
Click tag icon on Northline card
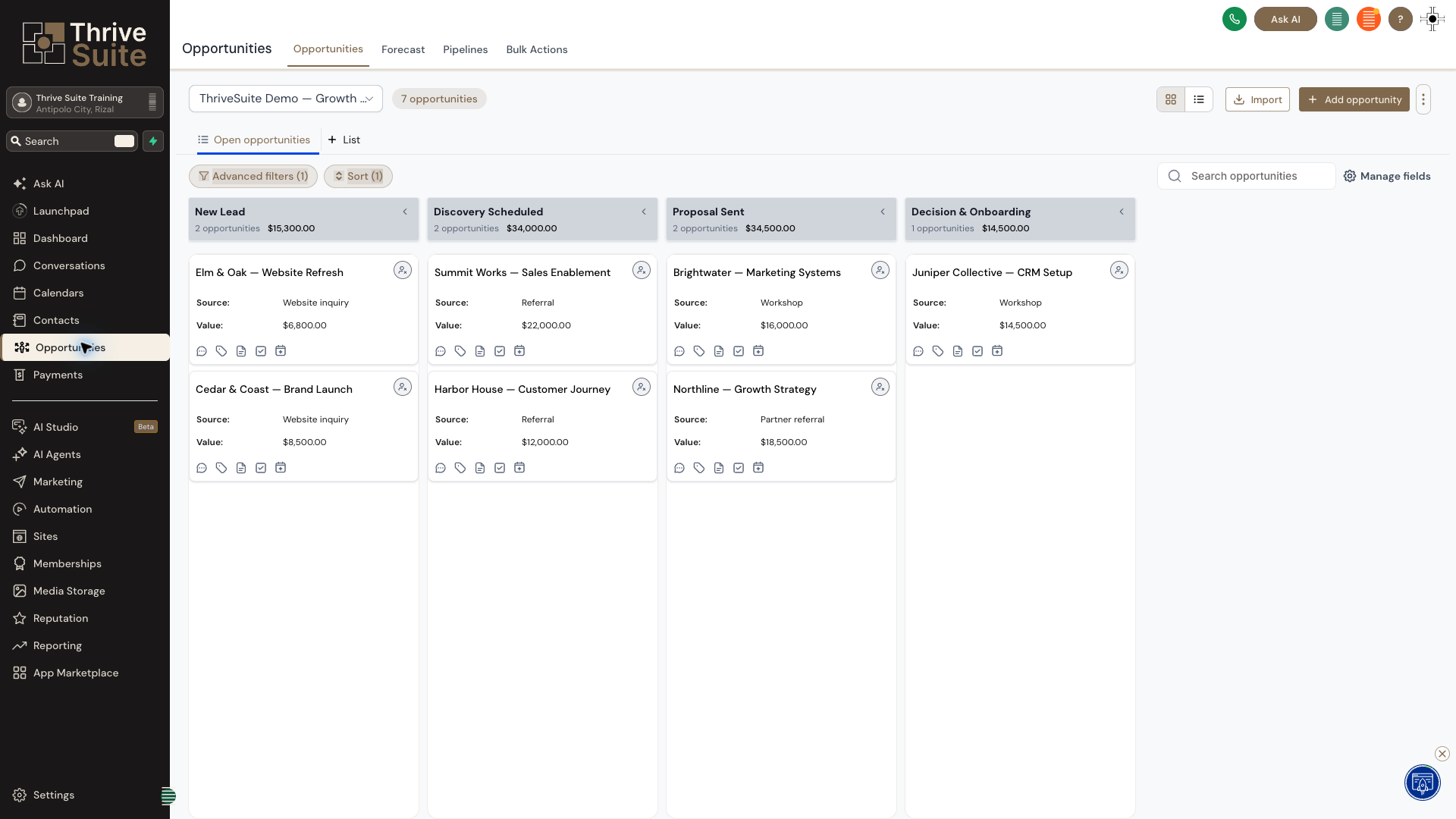(699, 468)
